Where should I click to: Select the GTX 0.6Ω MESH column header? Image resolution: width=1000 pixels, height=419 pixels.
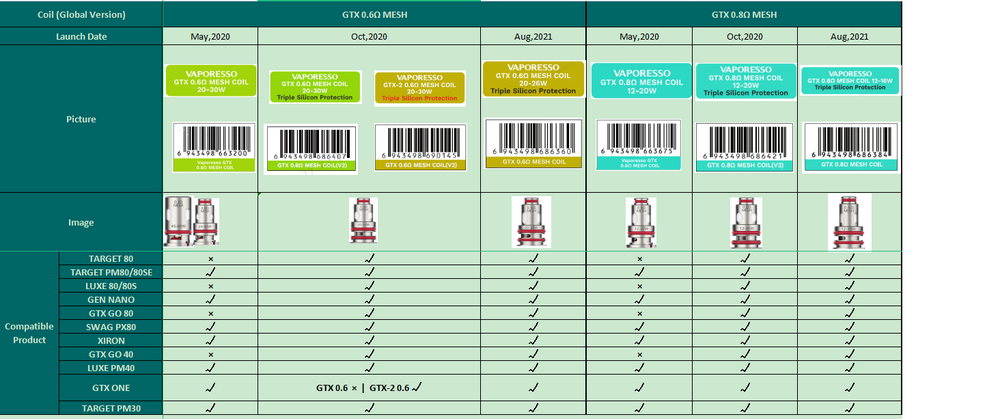point(371,14)
